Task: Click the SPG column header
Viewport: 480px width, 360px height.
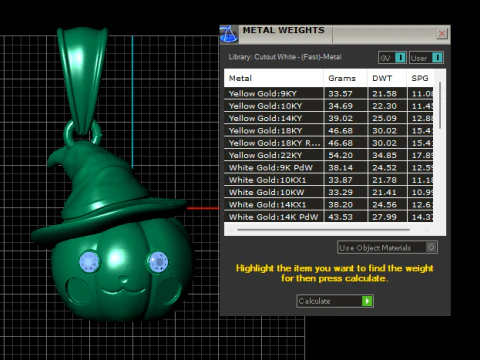Action: 420,78
